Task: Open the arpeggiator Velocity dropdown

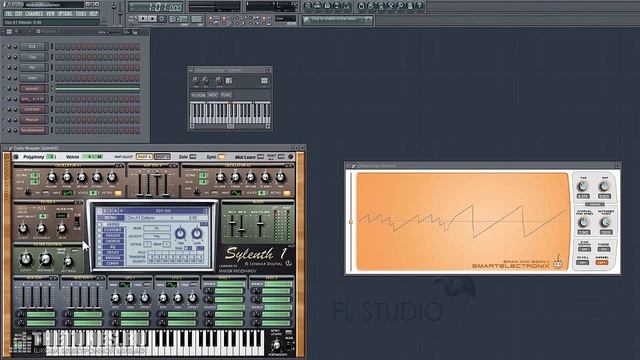Action: [x=157, y=236]
